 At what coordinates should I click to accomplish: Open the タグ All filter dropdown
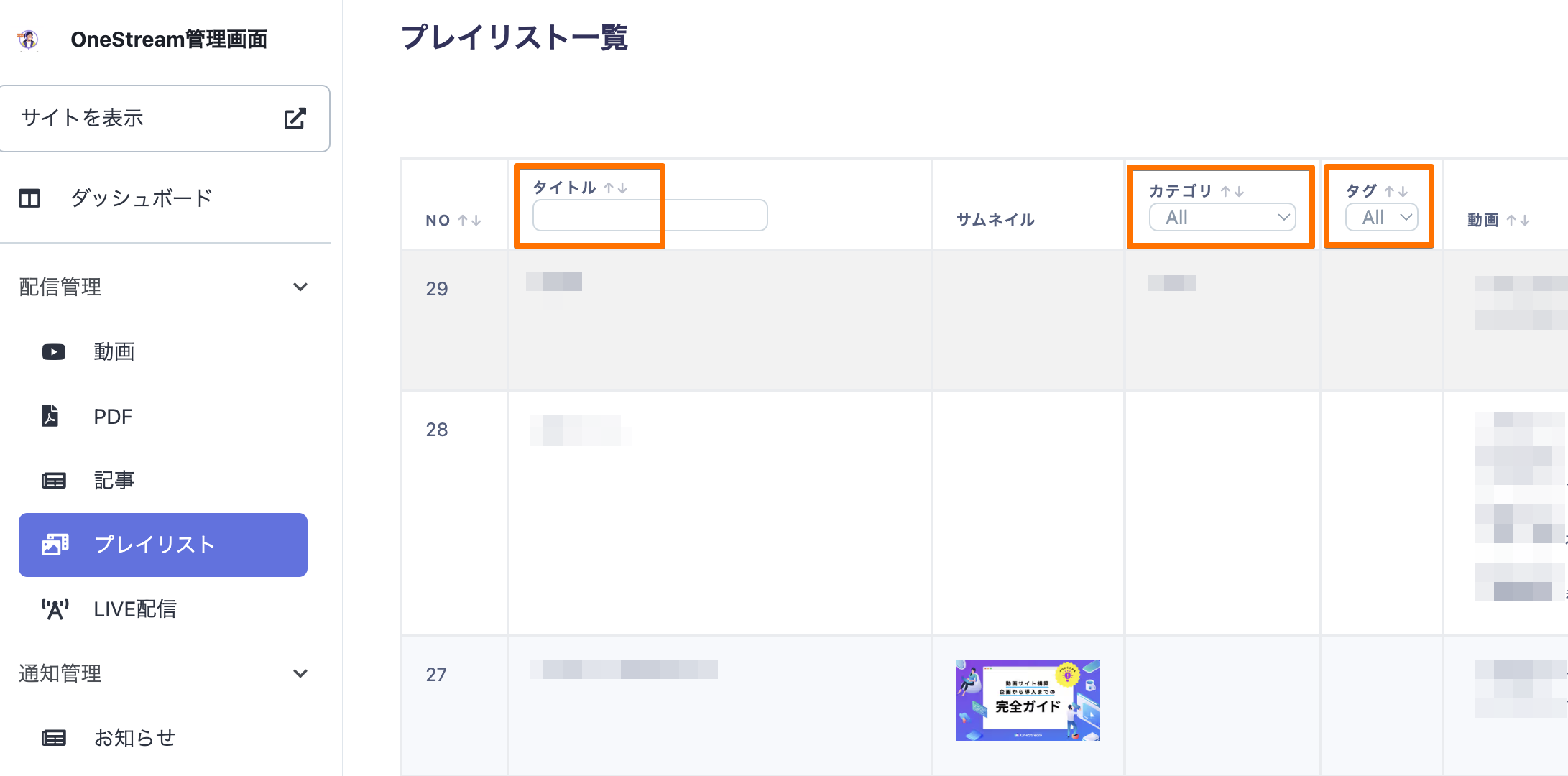coord(1381,217)
